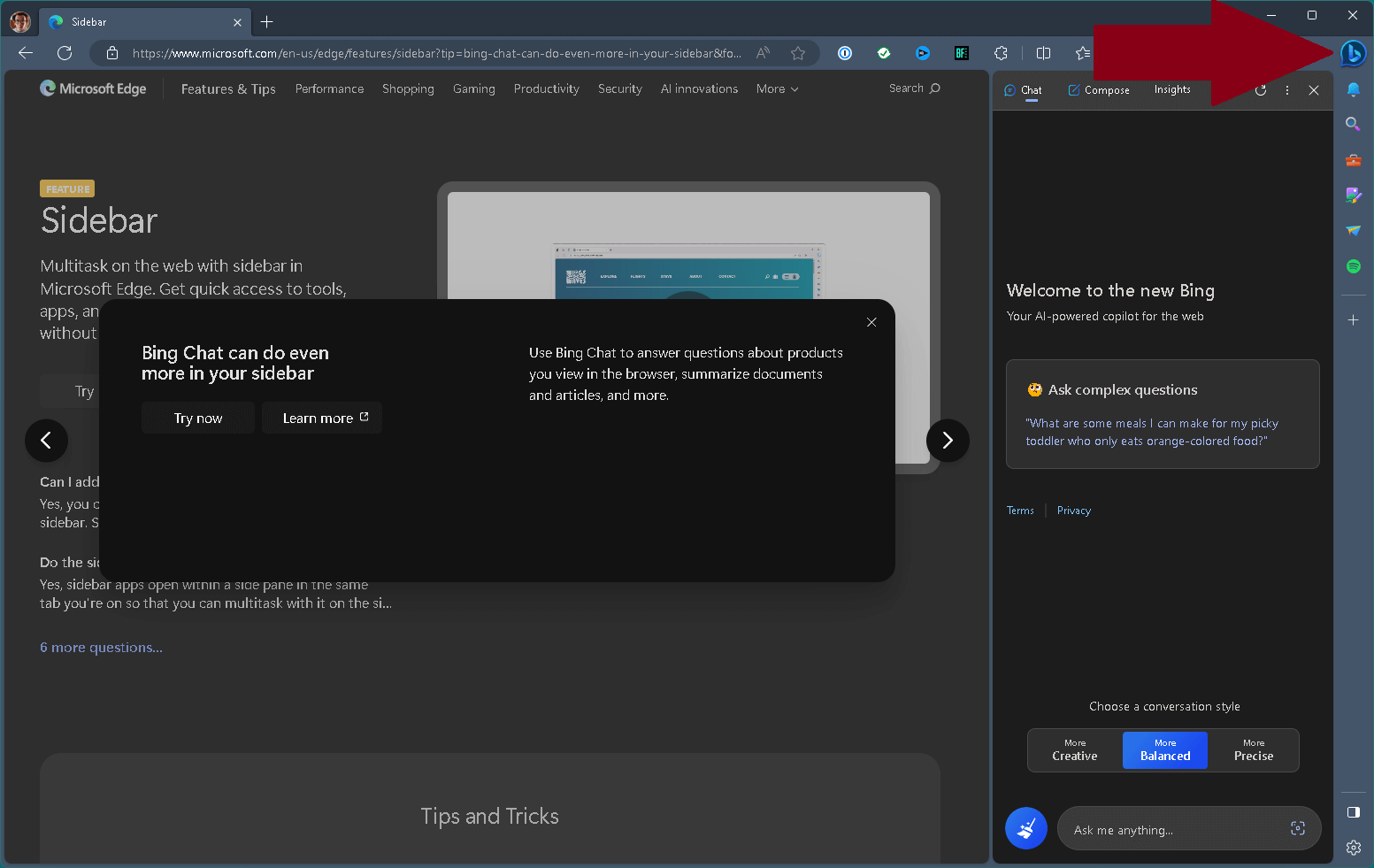Image resolution: width=1374 pixels, height=868 pixels.
Task: Select the More Creative conversation style
Action: (1075, 750)
